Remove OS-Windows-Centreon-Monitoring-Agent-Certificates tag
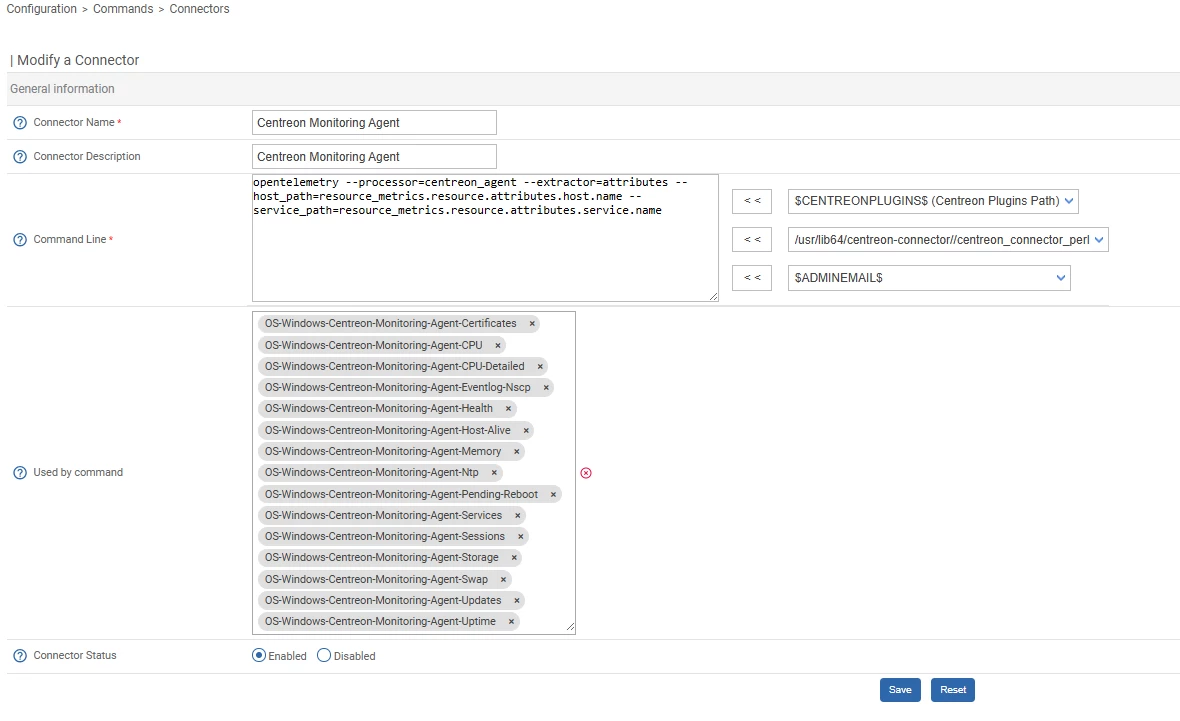 [x=532, y=324]
